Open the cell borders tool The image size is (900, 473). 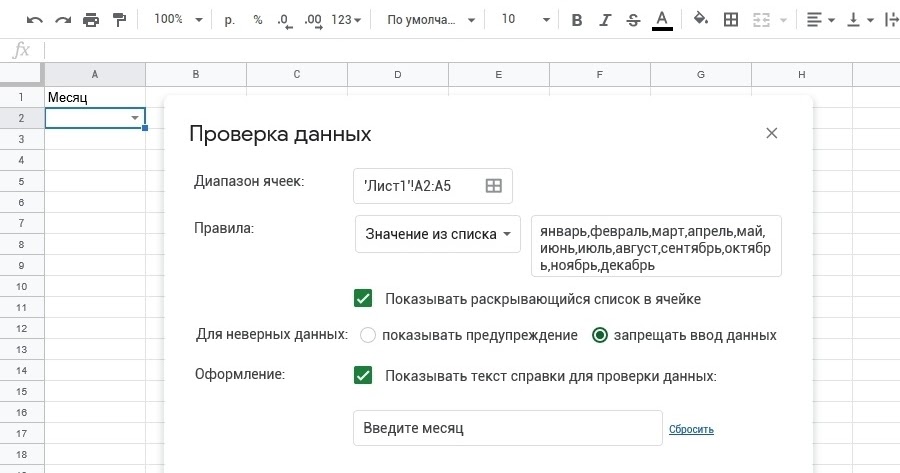pyautogui.click(x=730, y=19)
